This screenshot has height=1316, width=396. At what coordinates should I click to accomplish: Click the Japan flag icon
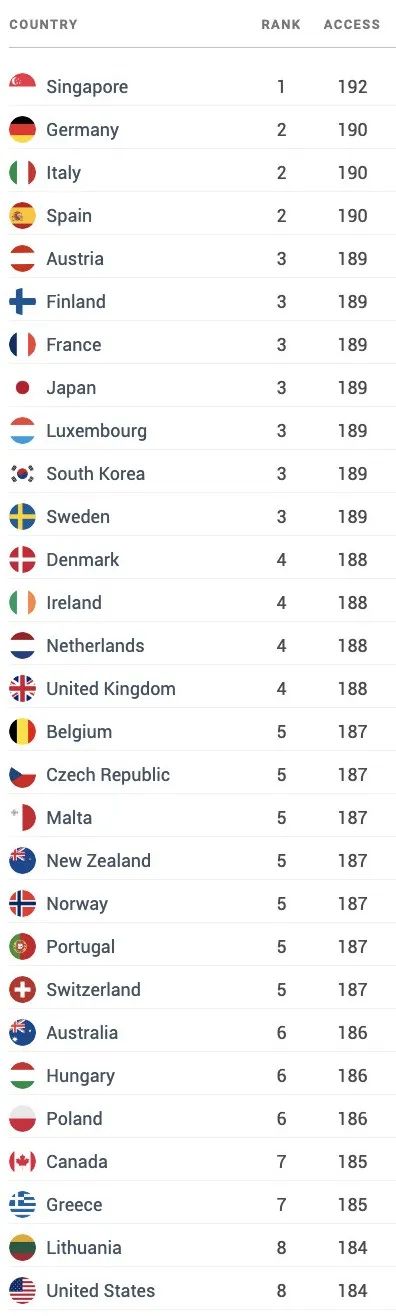coord(22,388)
